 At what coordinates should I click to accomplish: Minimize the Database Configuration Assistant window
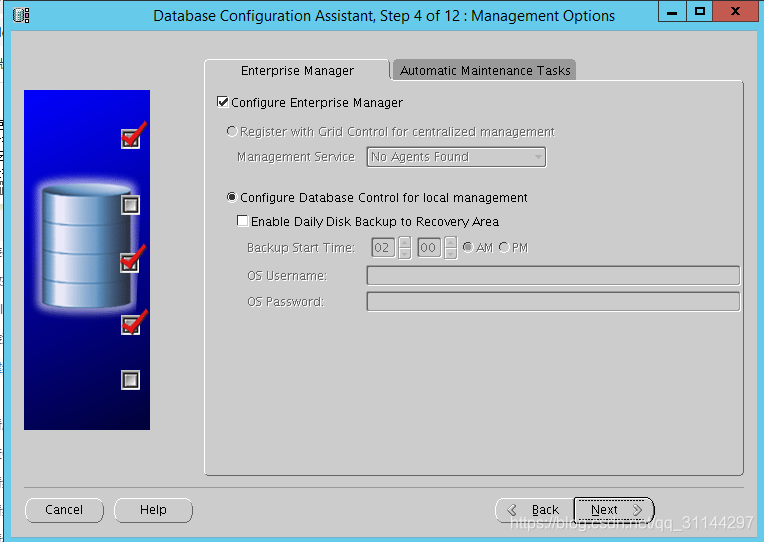tap(672, 12)
